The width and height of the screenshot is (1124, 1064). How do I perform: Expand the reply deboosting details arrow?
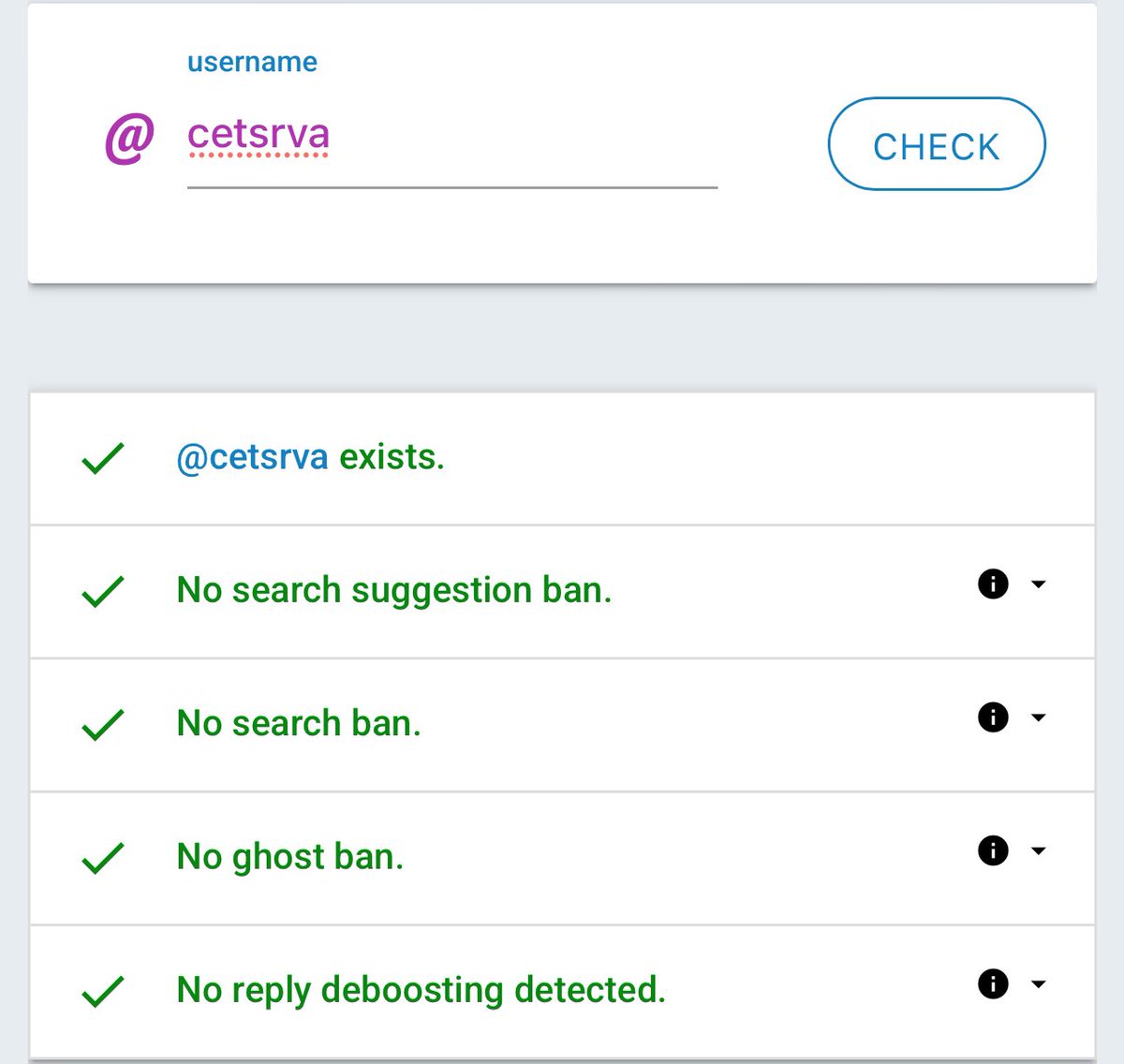point(1038,983)
